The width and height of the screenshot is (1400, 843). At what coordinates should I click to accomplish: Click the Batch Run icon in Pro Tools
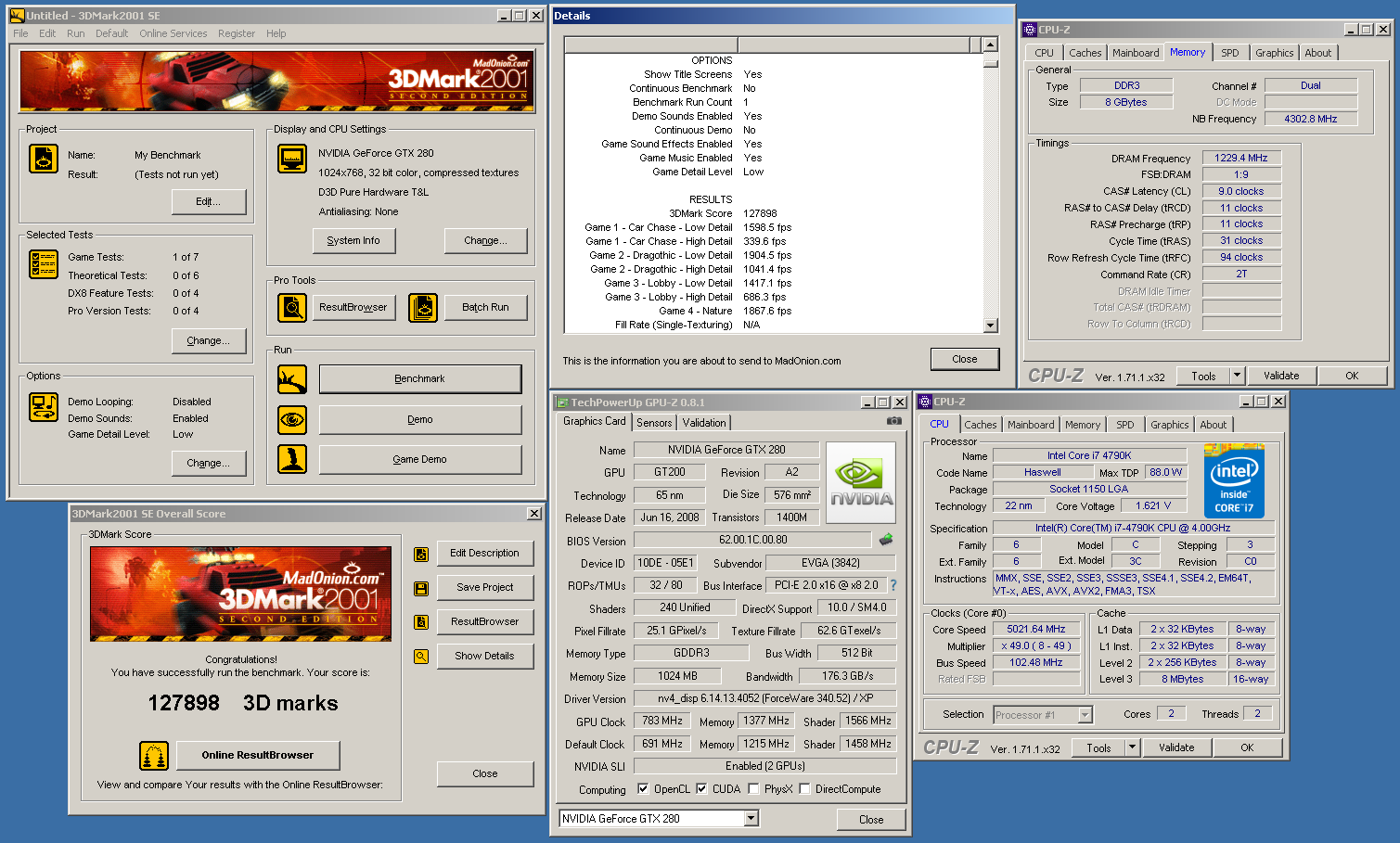tap(423, 307)
